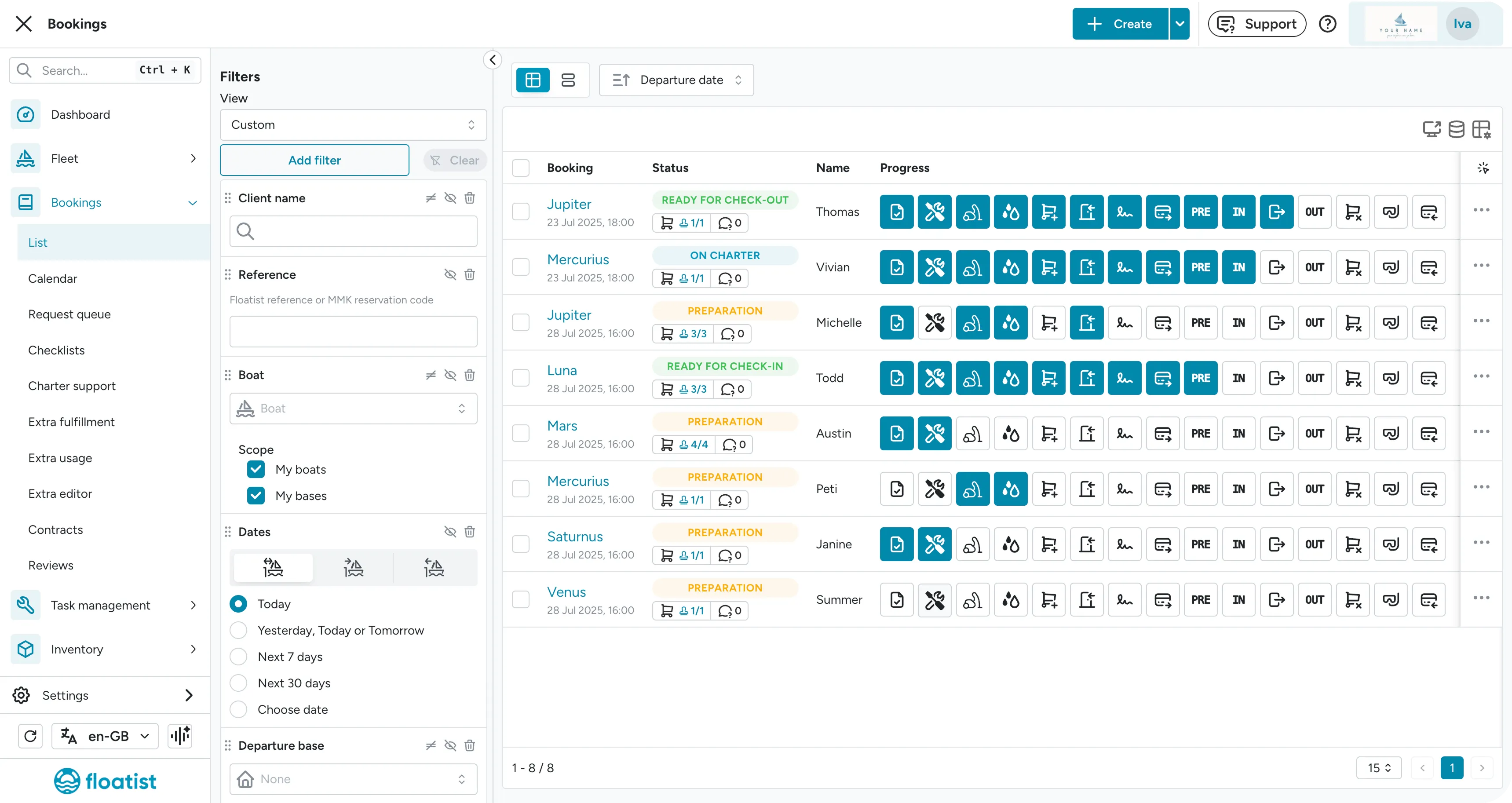Open the Saturnus booking link
Image resolution: width=1512 pixels, height=803 pixels.
tap(575, 536)
